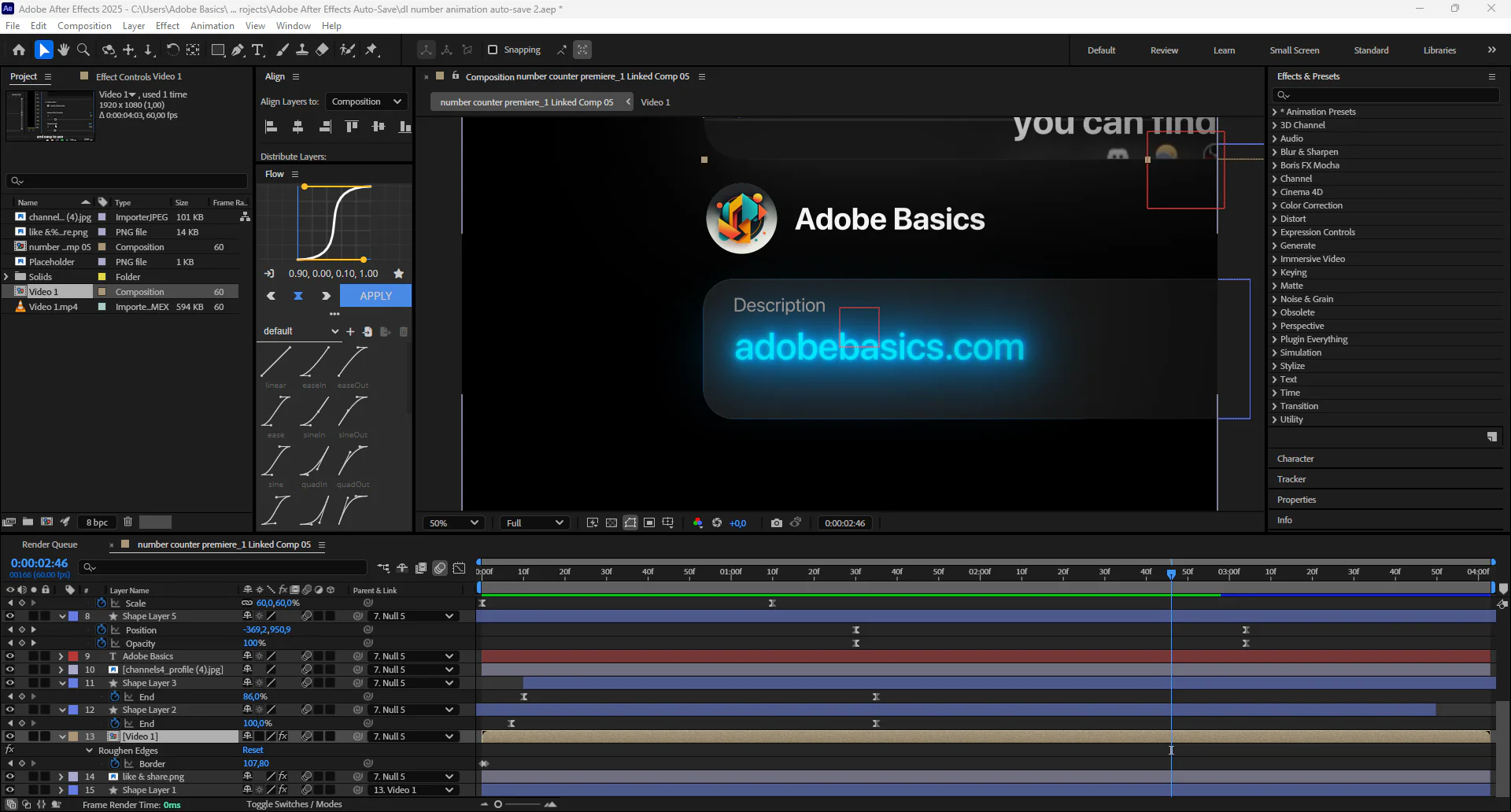Select the Puppet Pin tool
The width and height of the screenshot is (1511, 812).
click(x=371, y=50)
